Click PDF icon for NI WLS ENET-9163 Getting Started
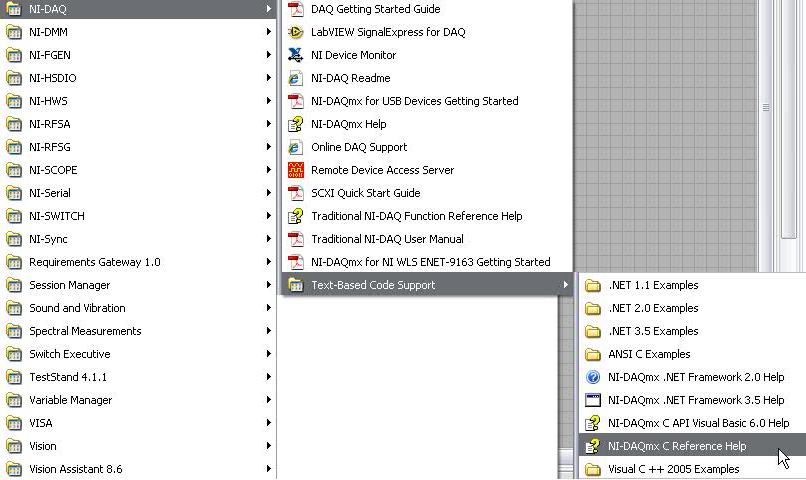The width and height of the screenshot is (806, 480). point(296,262)
